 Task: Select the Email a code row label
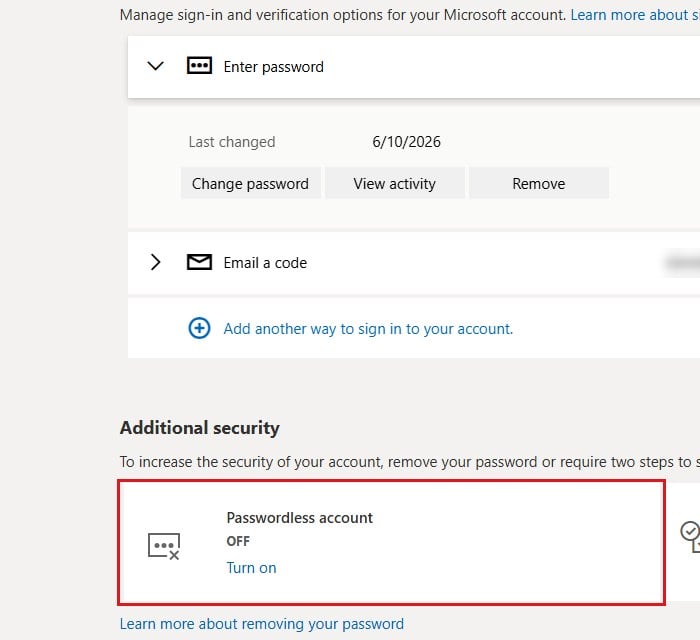coord(265,263)
